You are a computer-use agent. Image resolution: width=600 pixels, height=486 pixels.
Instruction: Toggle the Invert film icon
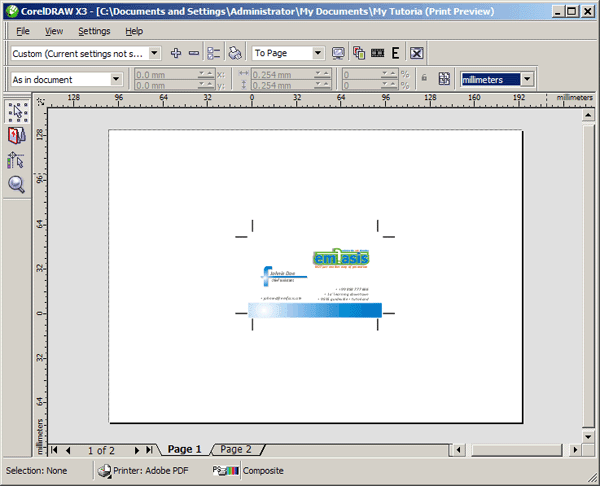click(x=377, y=53)
